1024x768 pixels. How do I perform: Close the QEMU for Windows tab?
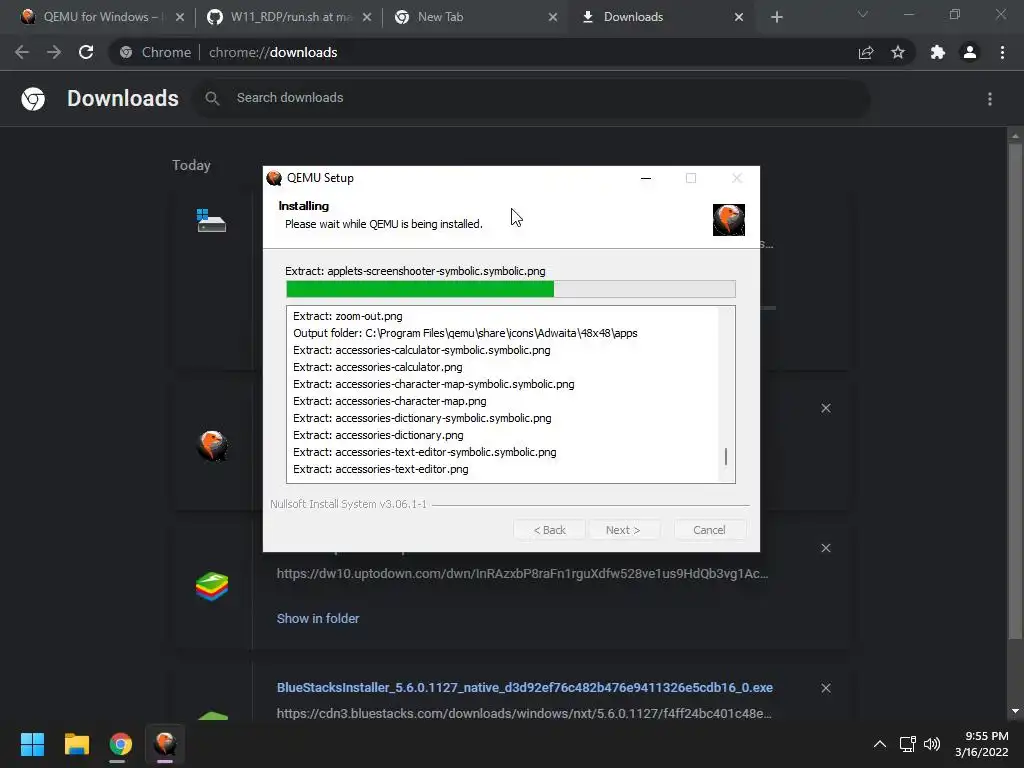pyautogui.click(x=180, y=17)
